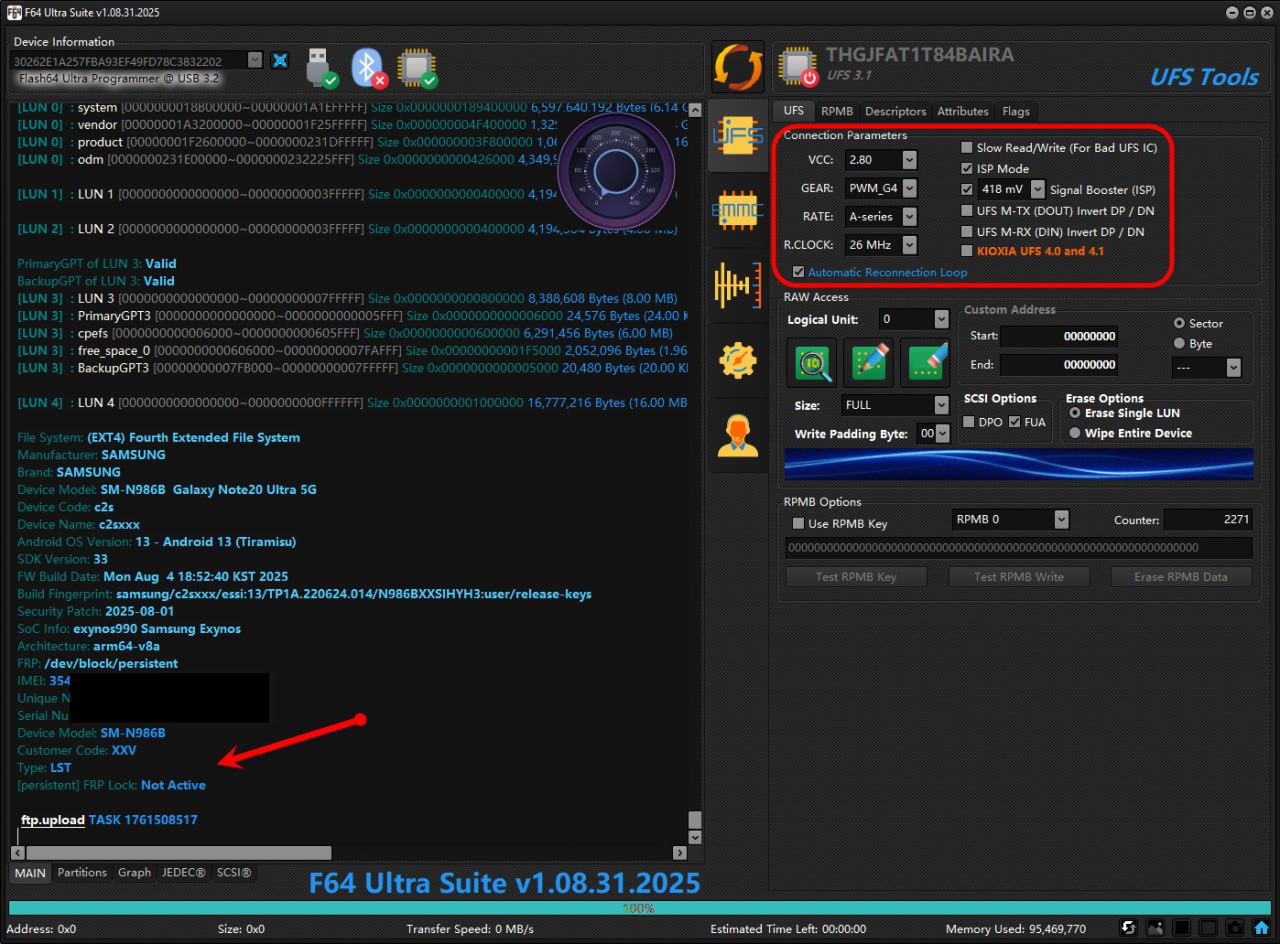Switch to the Descriptors tab

point(895,111)
